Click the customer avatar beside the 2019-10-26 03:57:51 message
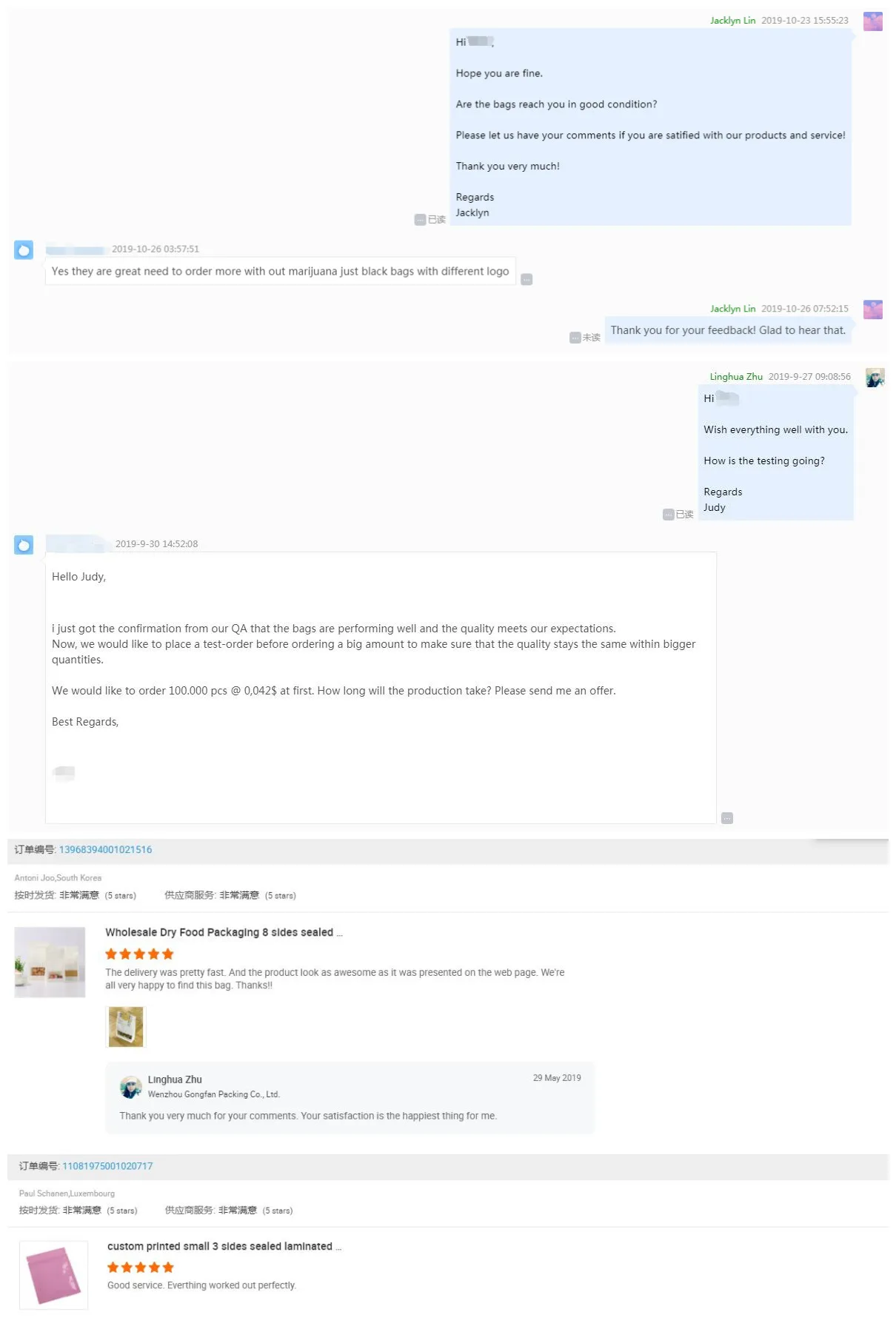Screen dimensions: 896x1329 24,250
